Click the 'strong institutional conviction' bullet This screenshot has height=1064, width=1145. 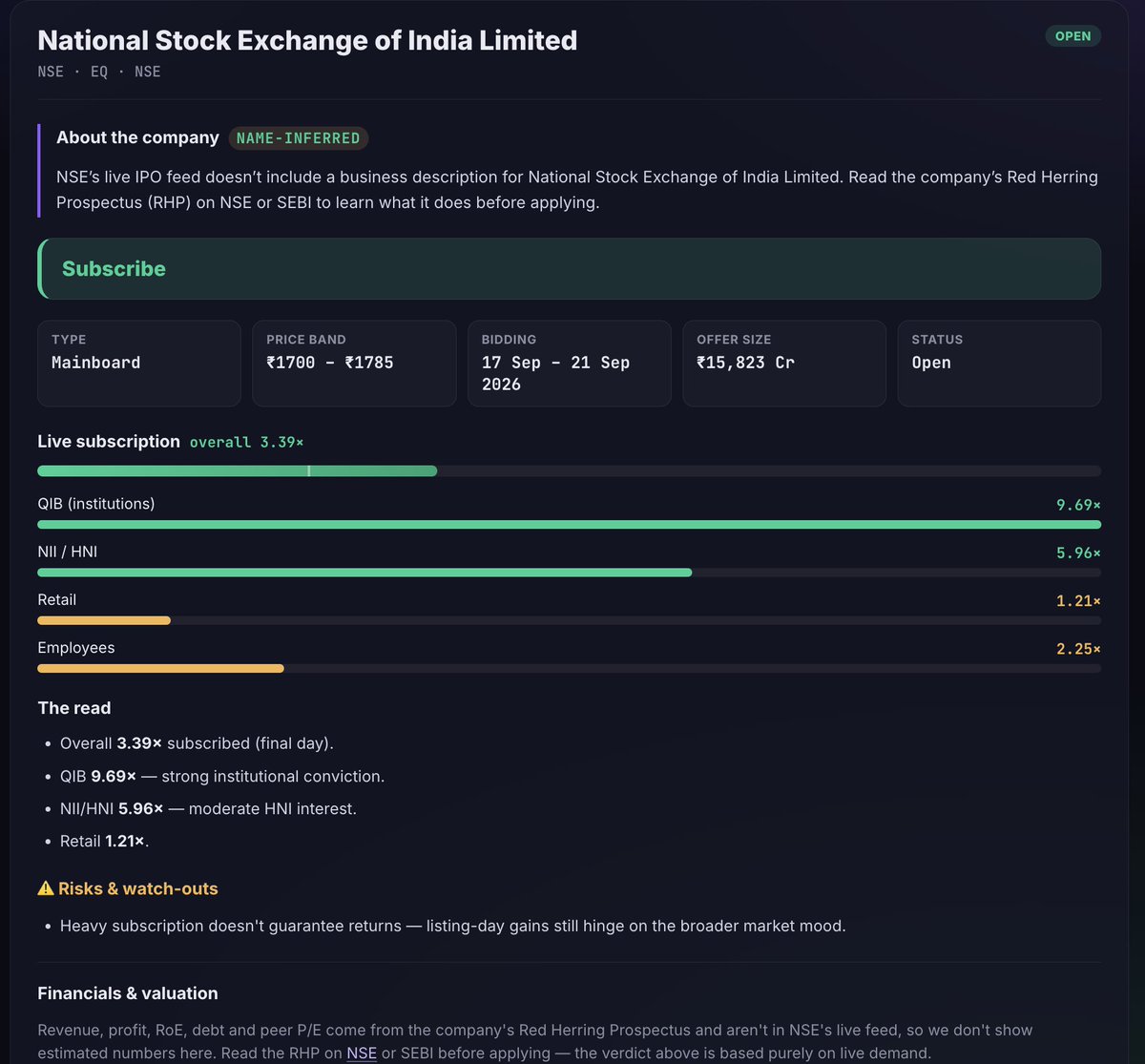pos(222,776)
